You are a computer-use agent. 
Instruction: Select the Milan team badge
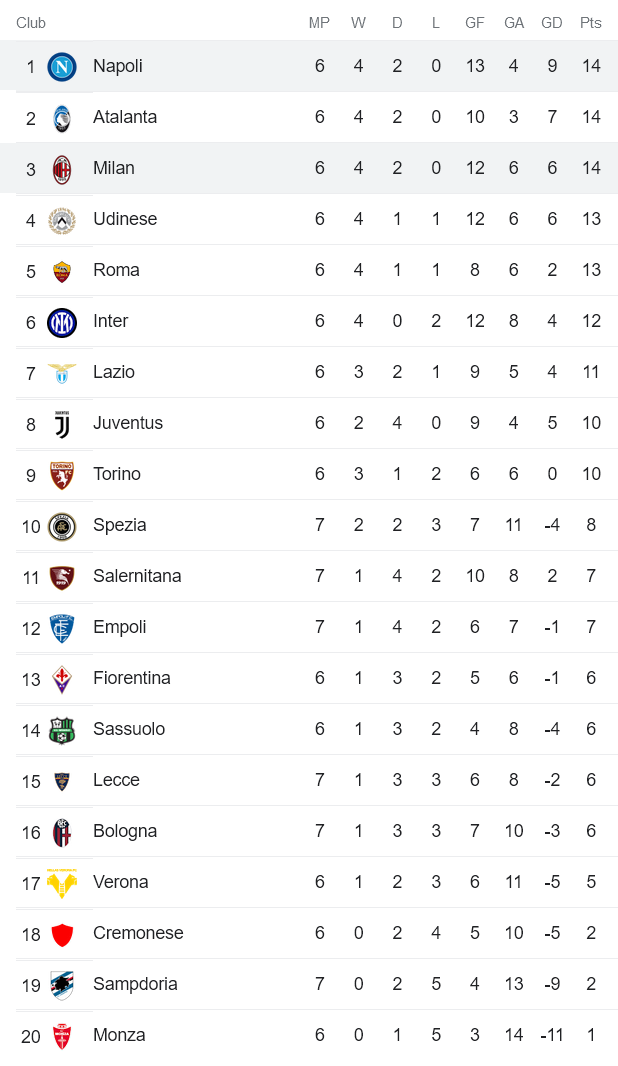(62, 169)
